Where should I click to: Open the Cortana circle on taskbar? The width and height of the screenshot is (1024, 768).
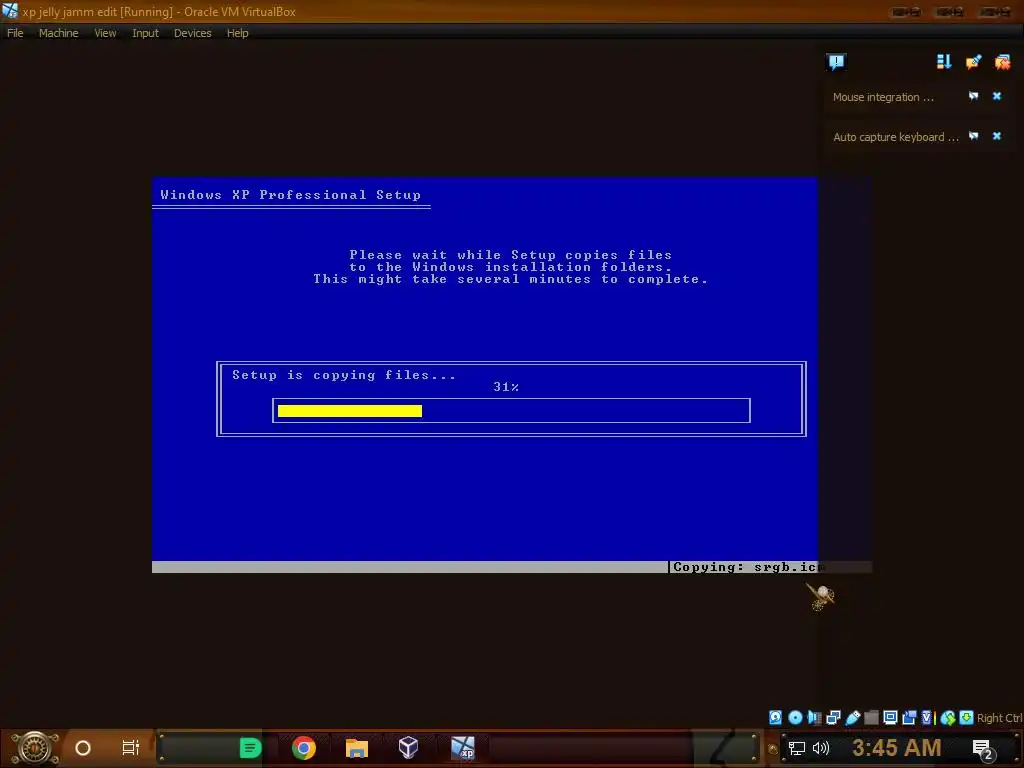coord(83,748)
